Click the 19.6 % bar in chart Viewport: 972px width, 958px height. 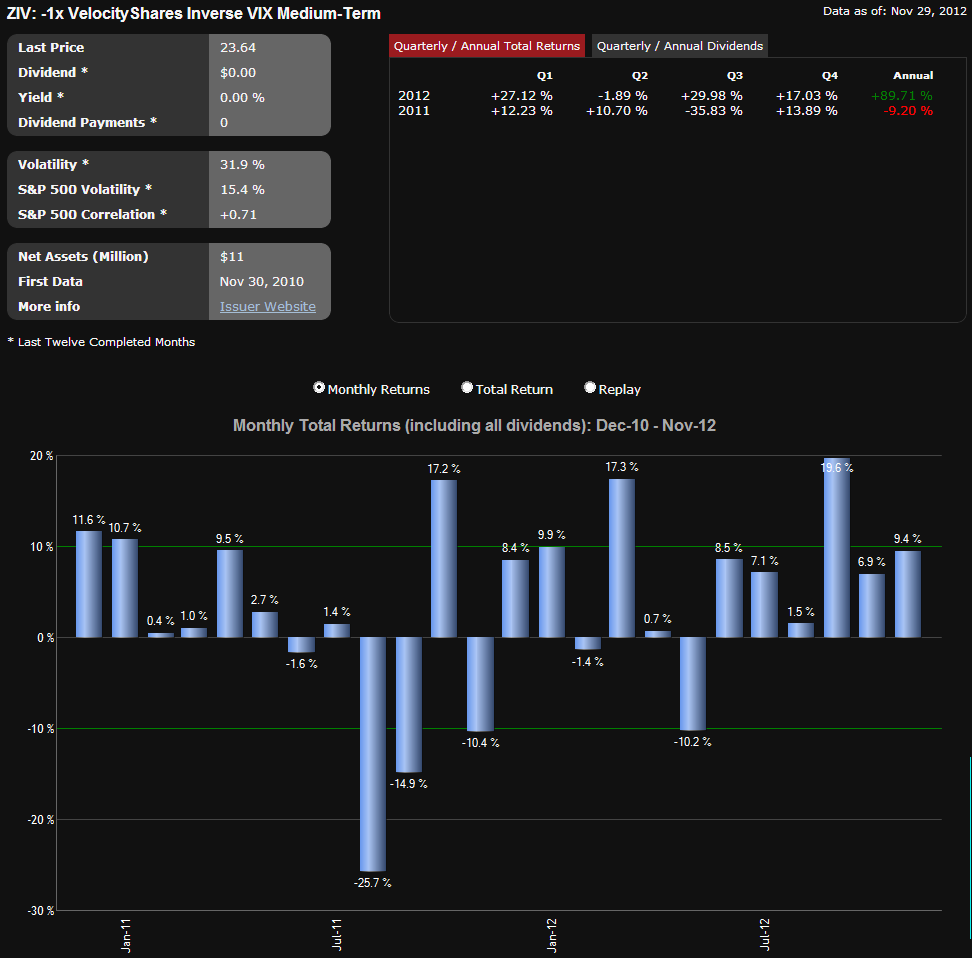pyautogui.click(x=837, y=548)
